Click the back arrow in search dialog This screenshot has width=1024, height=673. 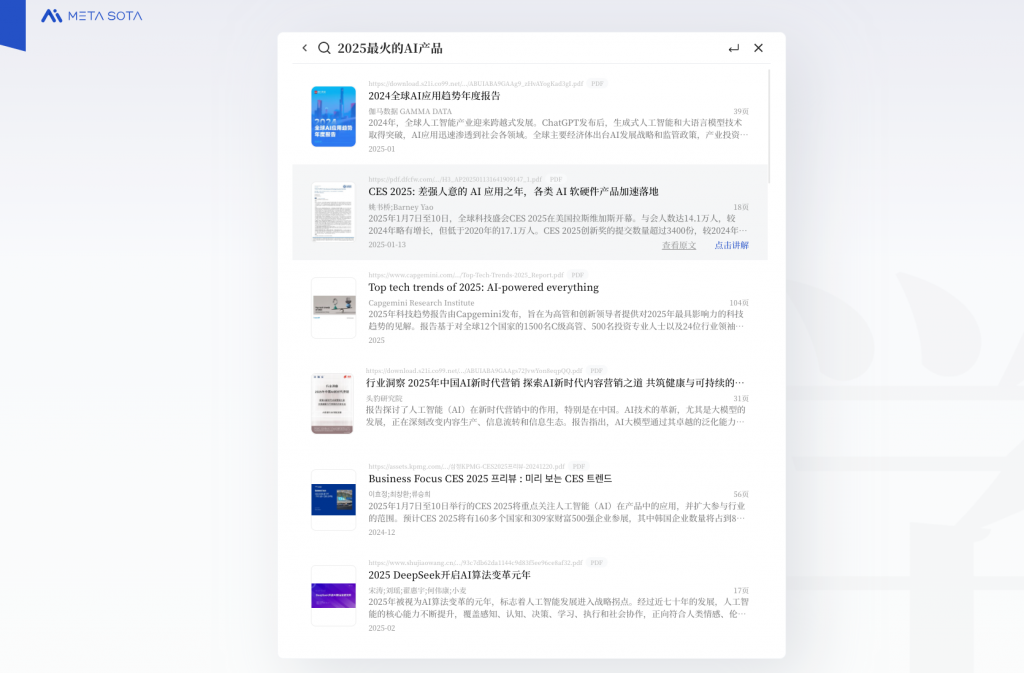click(304, 48)
